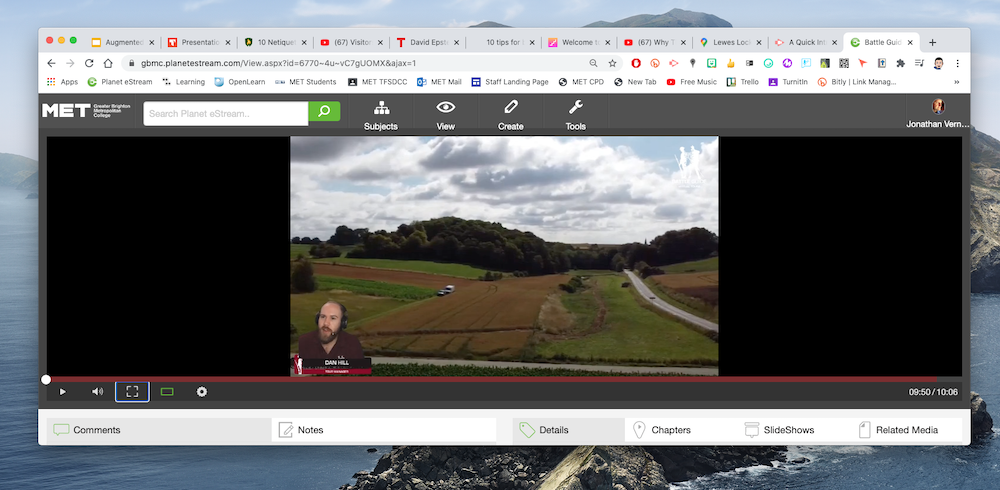Open the OpenLearn bookmark
Viewport: 1000px width, 490px height.
pos(240,82)
